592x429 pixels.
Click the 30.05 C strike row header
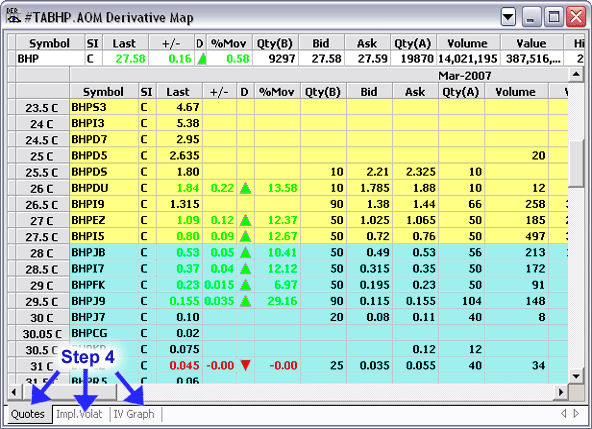(x=42, y=334)
